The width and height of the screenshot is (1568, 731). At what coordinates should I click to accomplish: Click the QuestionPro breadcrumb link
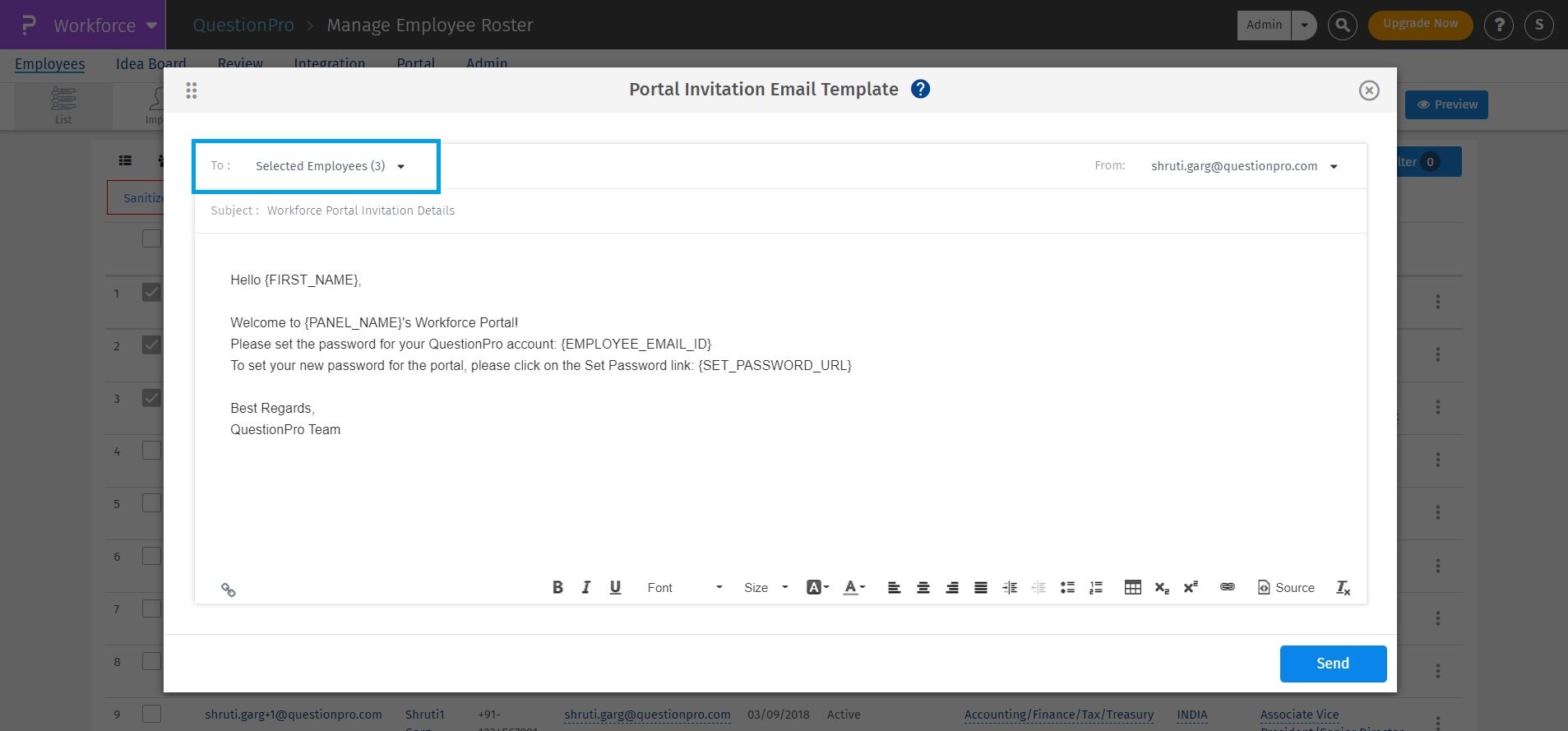coord(243,25)
